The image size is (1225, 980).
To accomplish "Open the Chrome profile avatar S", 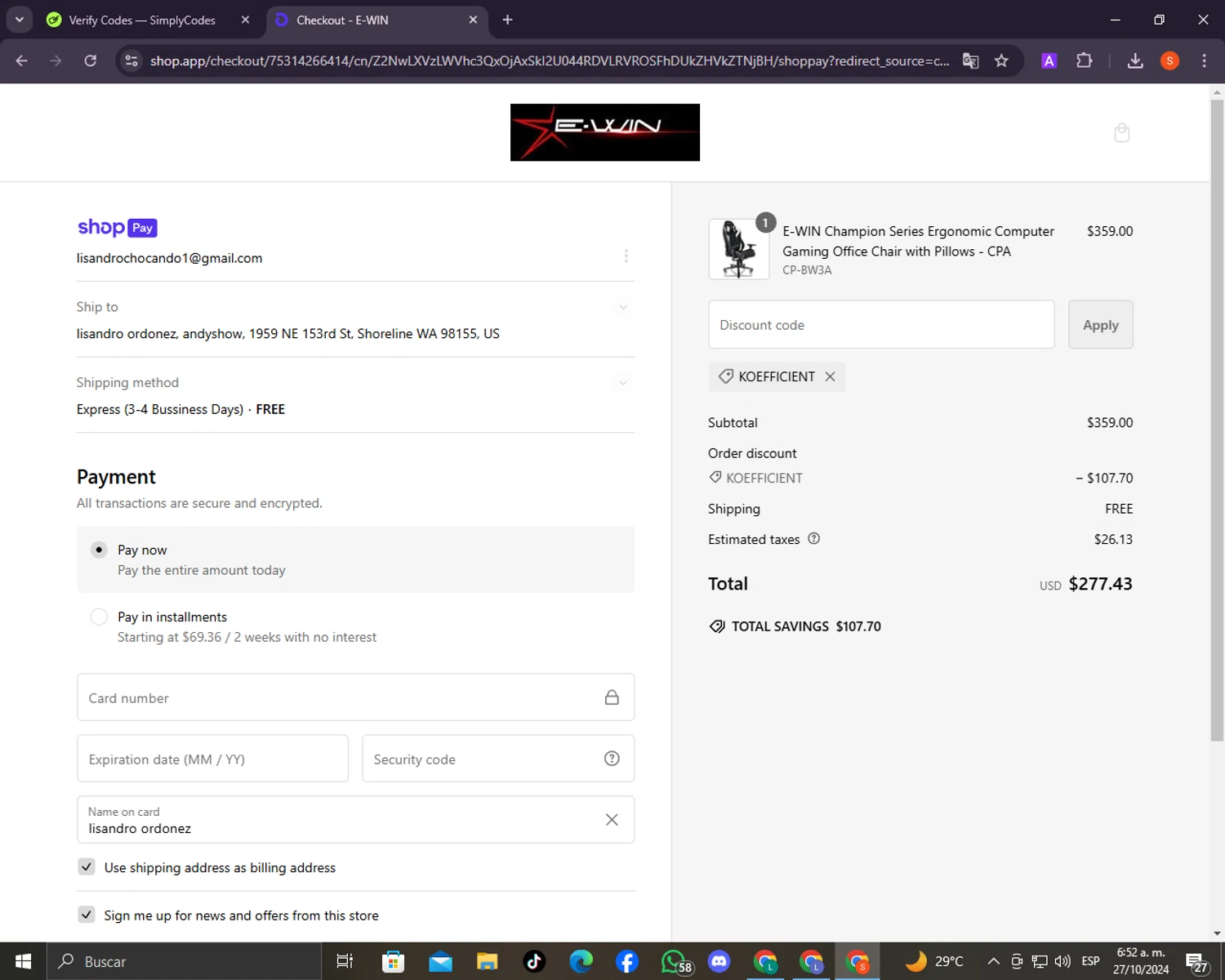I will point(1169,60).
